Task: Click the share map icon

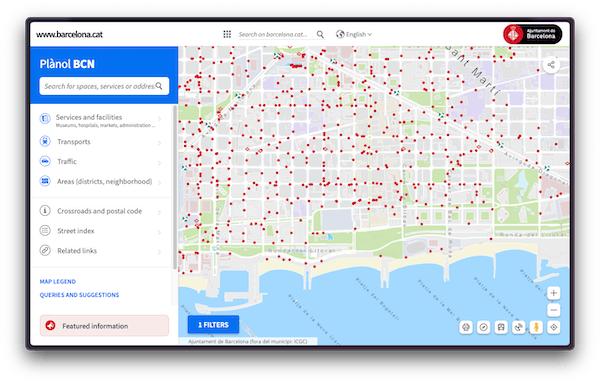Action: tap(551, 65)
